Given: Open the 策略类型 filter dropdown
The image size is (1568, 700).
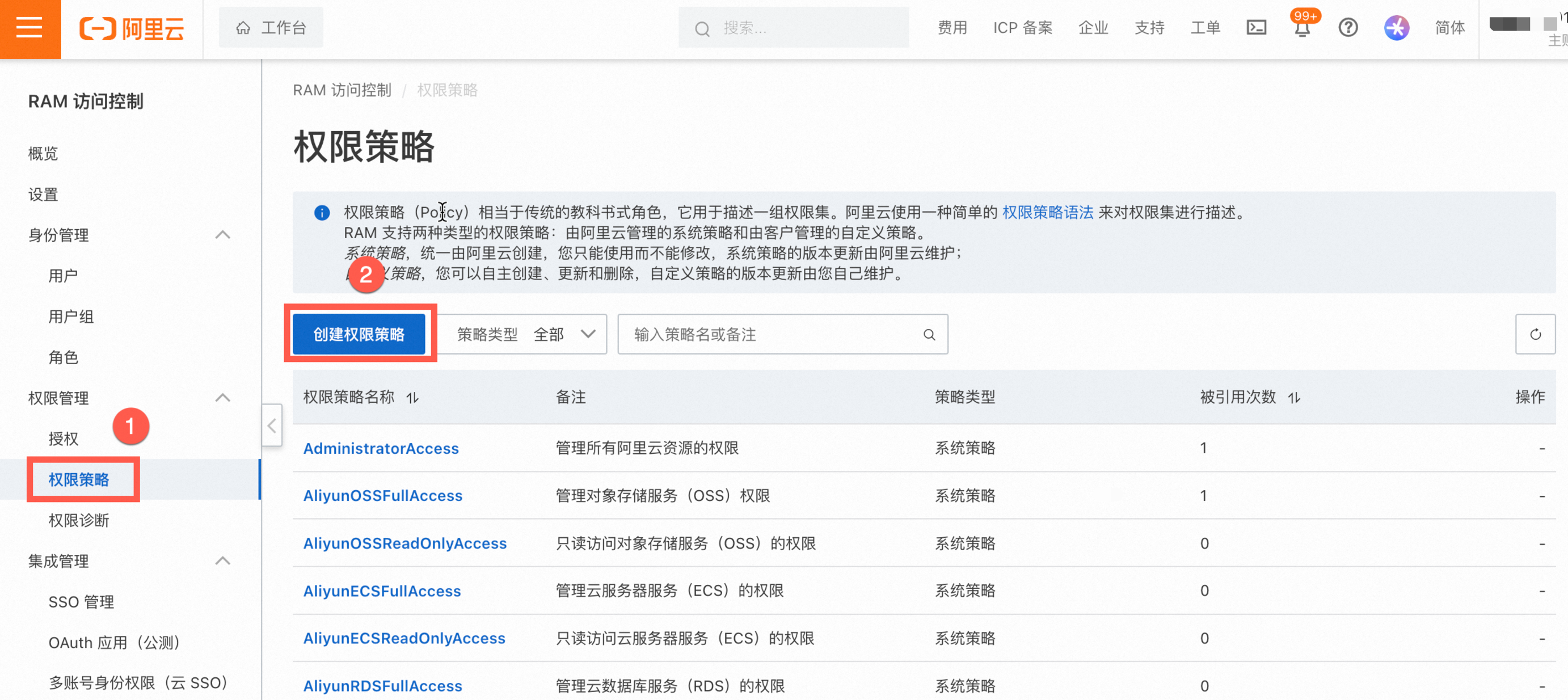Looking at the screenshot, I should click(x=522, y=334).
